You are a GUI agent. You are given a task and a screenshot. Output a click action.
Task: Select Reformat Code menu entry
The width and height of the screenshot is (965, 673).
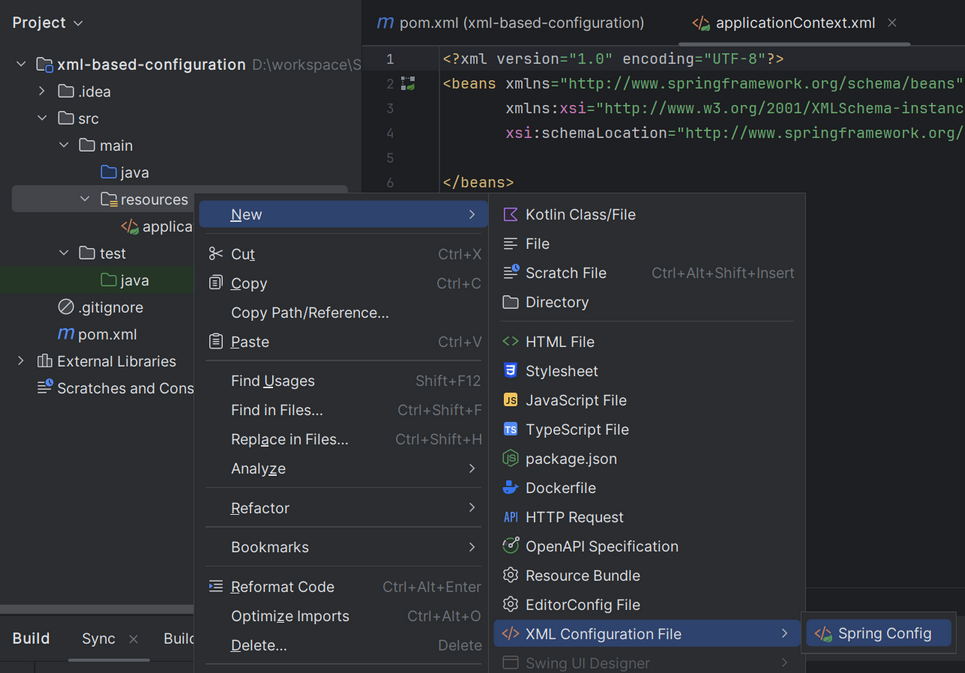[282, 587]
